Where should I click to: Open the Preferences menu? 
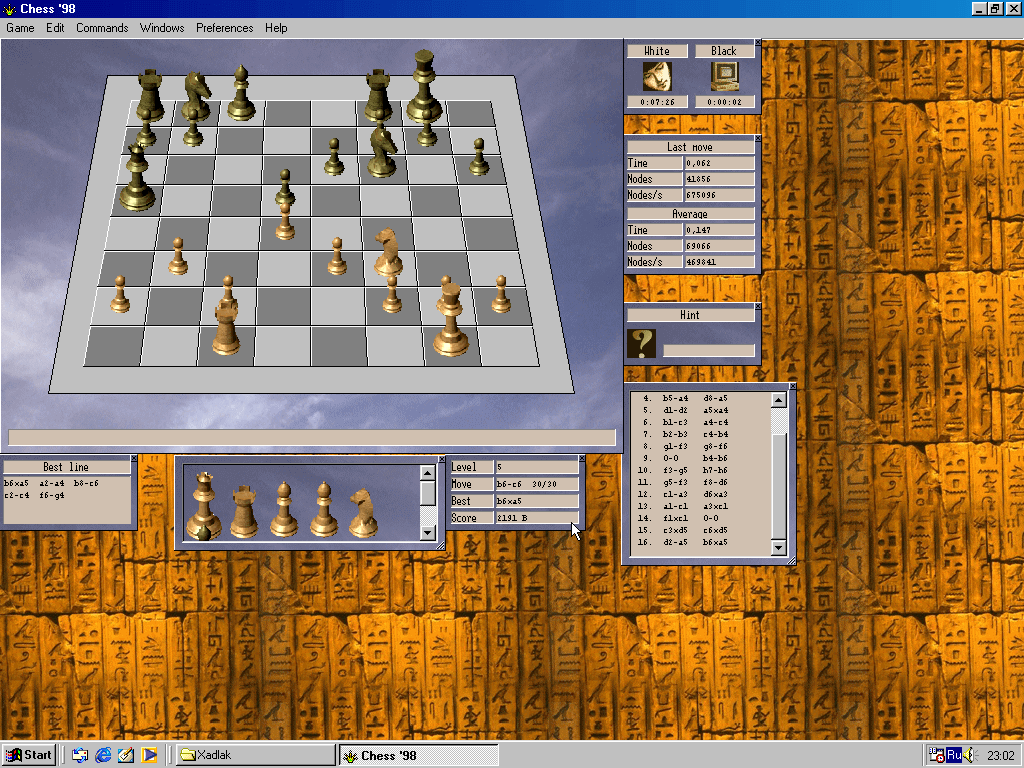point(224,28)
